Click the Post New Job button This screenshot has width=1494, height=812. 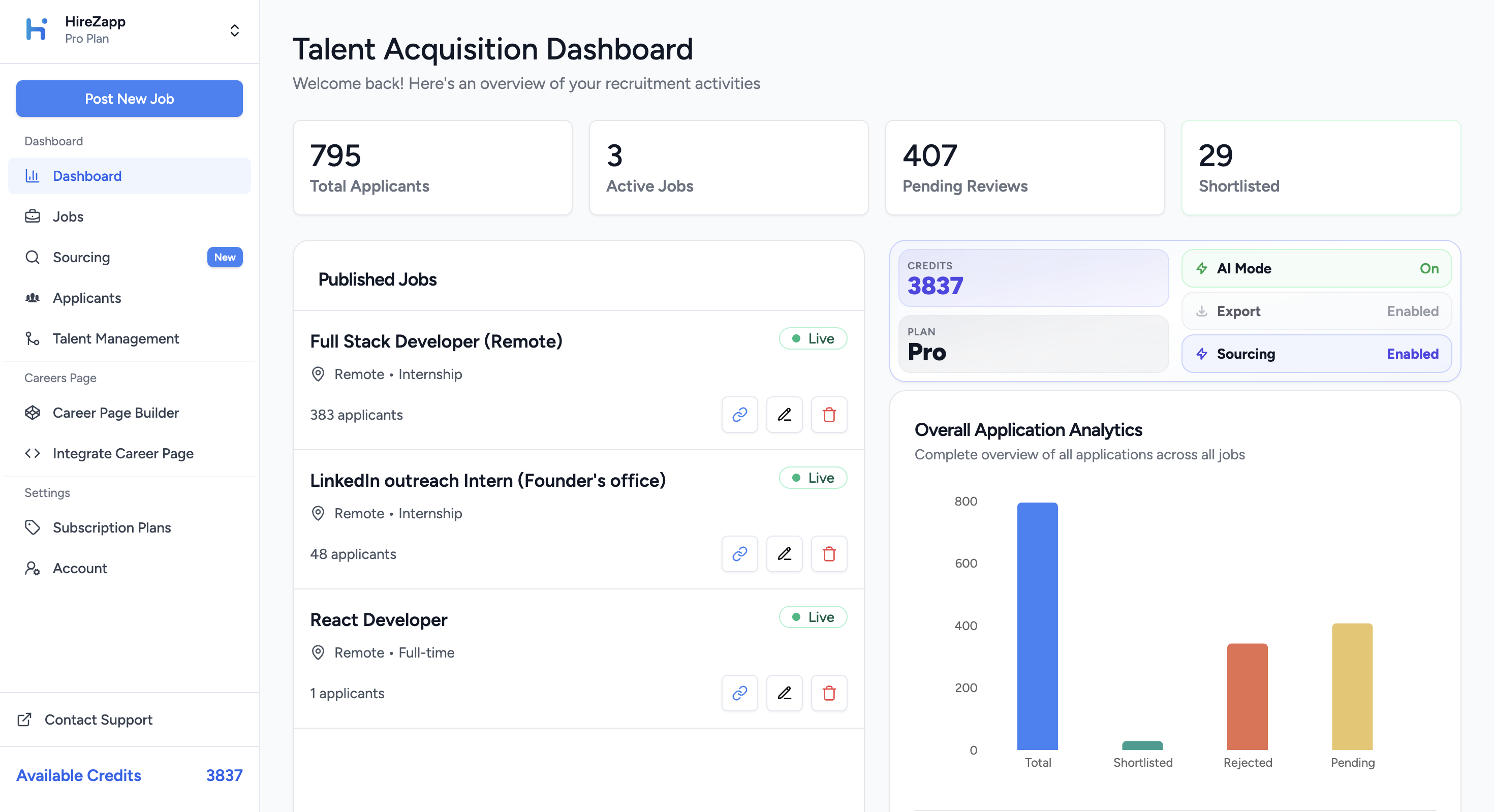(x=130, y=99)
